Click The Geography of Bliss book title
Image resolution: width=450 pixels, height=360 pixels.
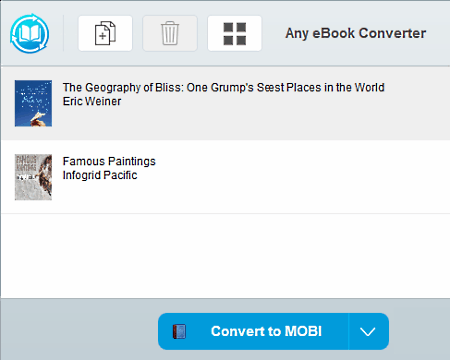[224, 88]
